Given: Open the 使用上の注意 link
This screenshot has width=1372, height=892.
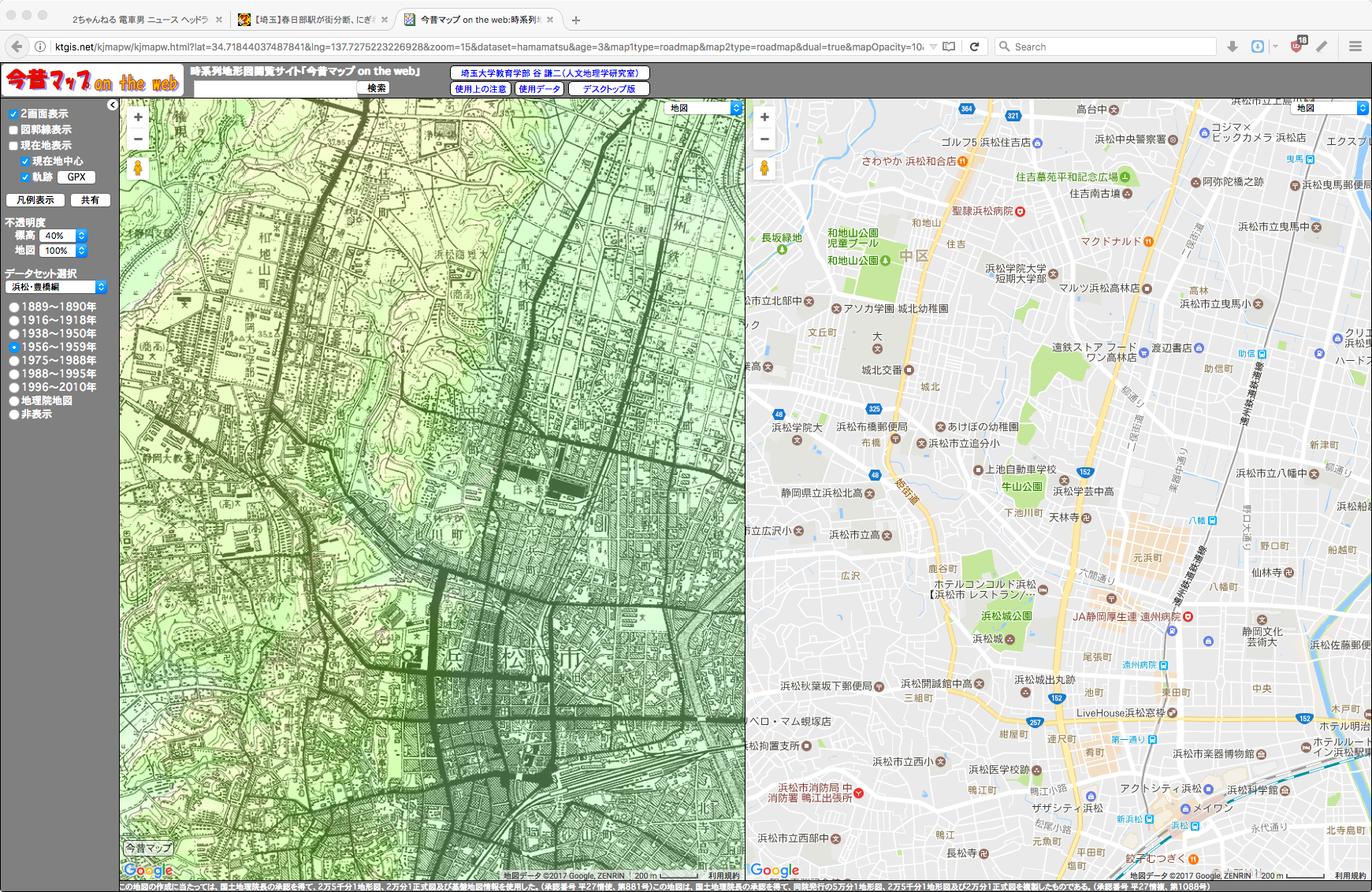Looking at the screenshot, I should coord(481,89).
